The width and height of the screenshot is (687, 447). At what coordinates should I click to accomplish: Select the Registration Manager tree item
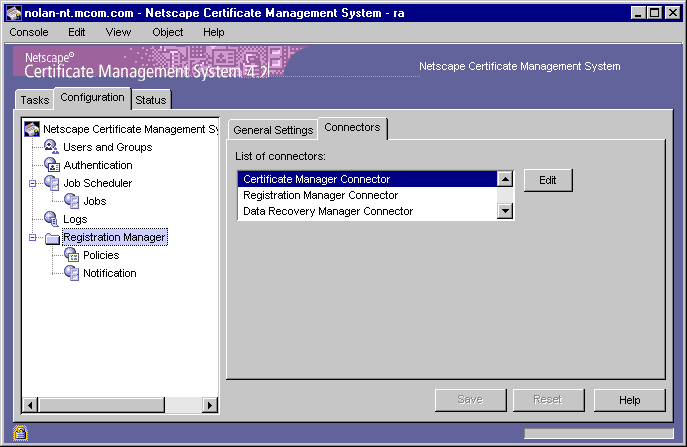[x=114, y=237]
